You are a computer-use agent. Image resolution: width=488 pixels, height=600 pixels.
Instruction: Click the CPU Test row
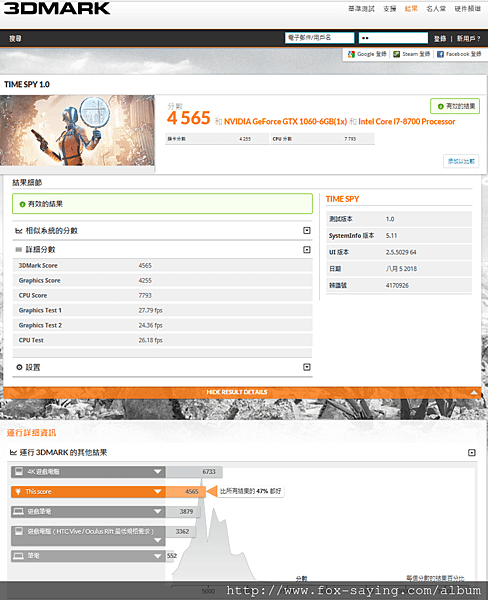[163, 340]
